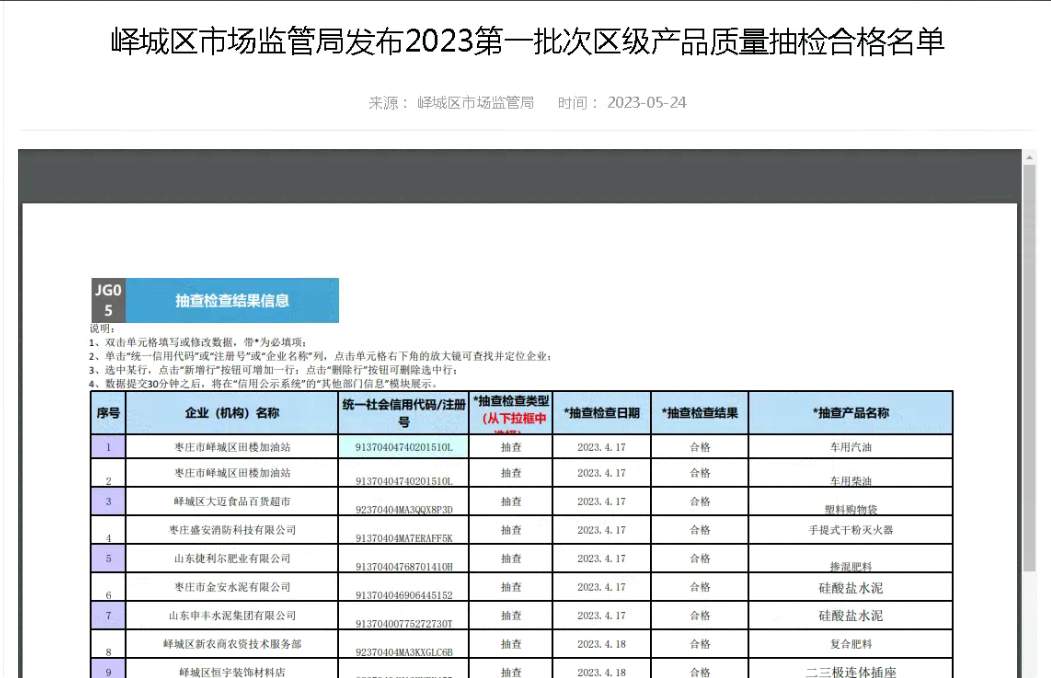
Task: Click instruction line 3 about '新增行' button
Action: coord(273,370)
